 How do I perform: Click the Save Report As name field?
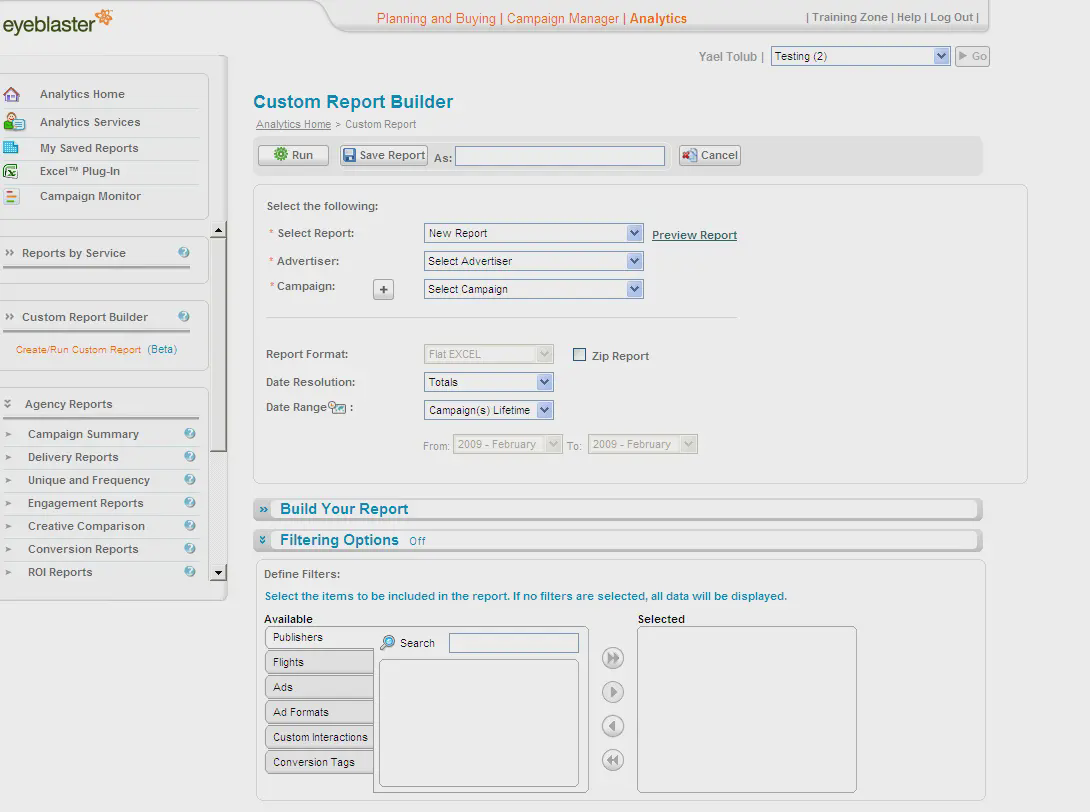click(x=559, y=156)
